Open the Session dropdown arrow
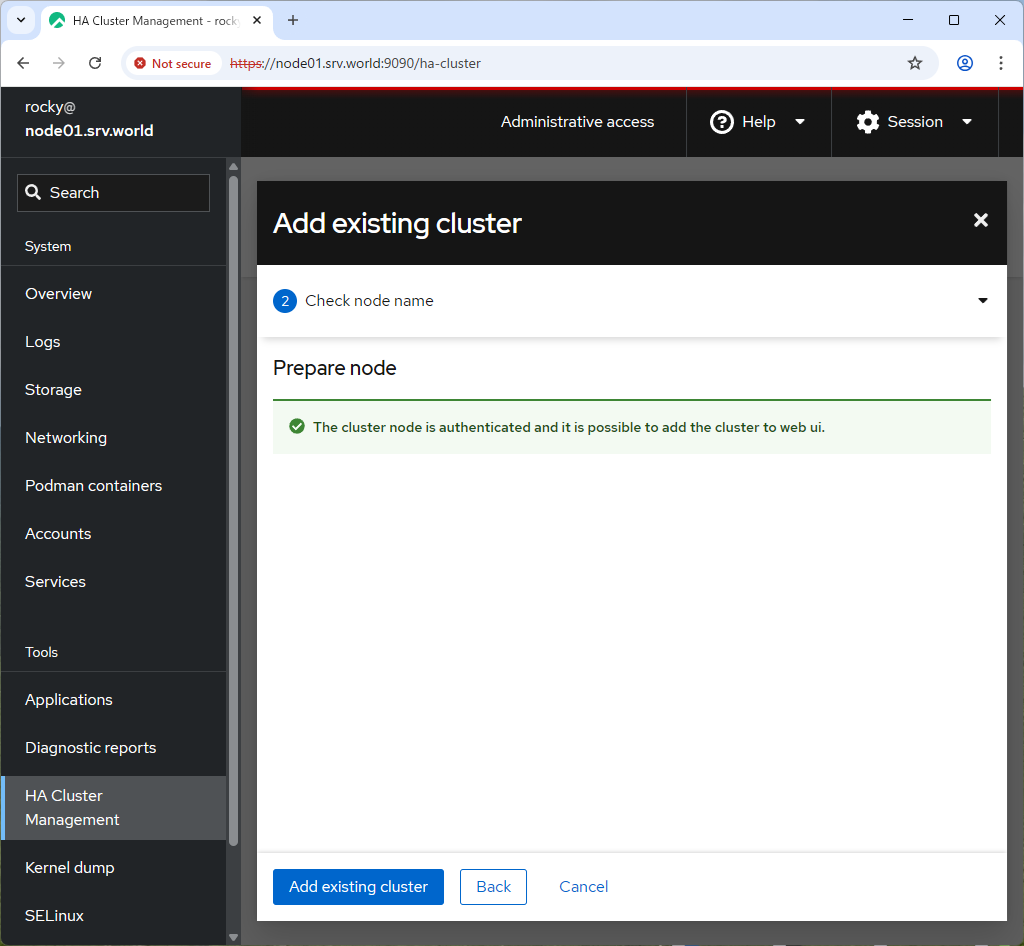The width and height of the screenshot is (1024, 946). tap(967, 122)
